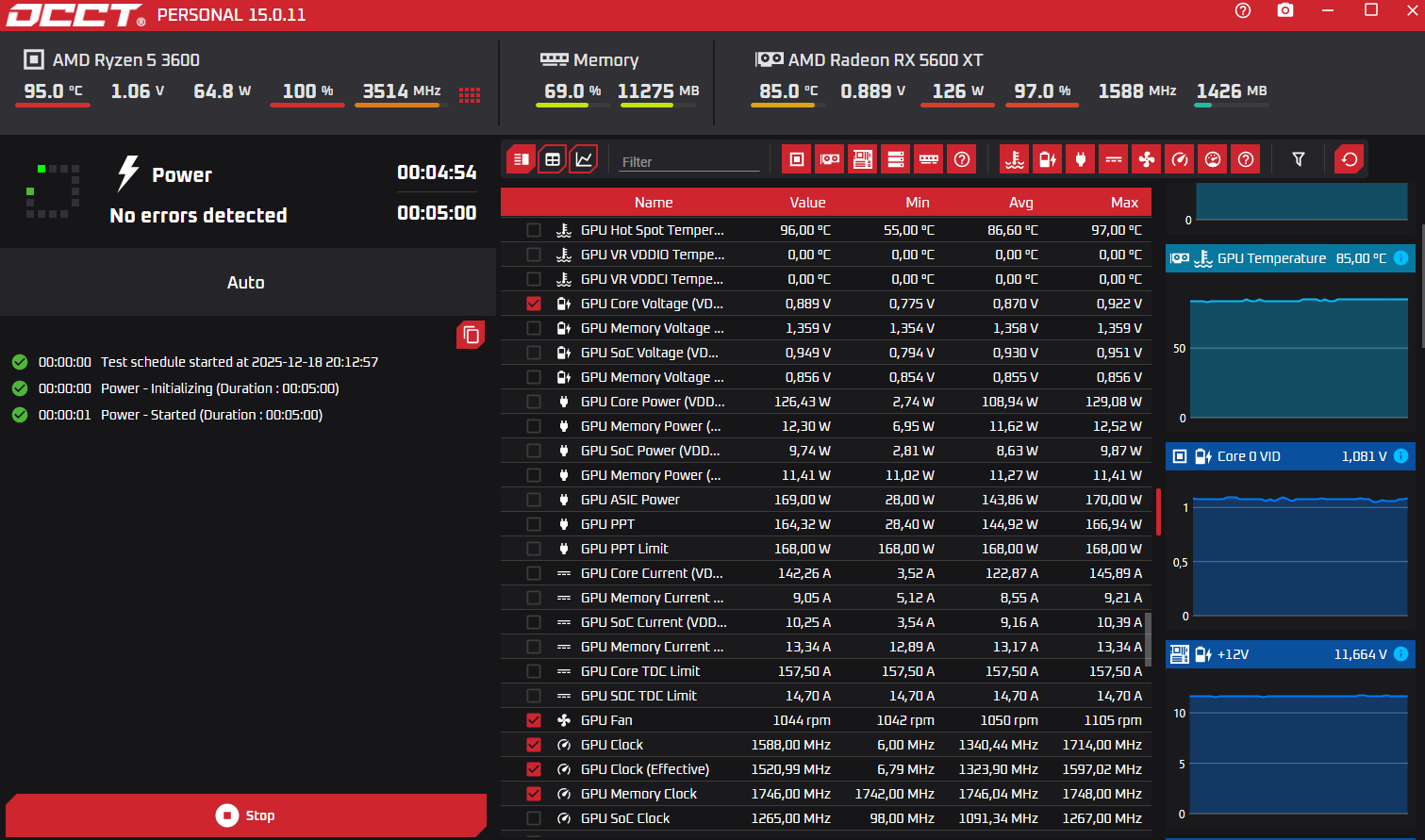Reset min/max values with refresh icon
The width and height of the screenshot is (1425, 840).
tap(1350, 160)
